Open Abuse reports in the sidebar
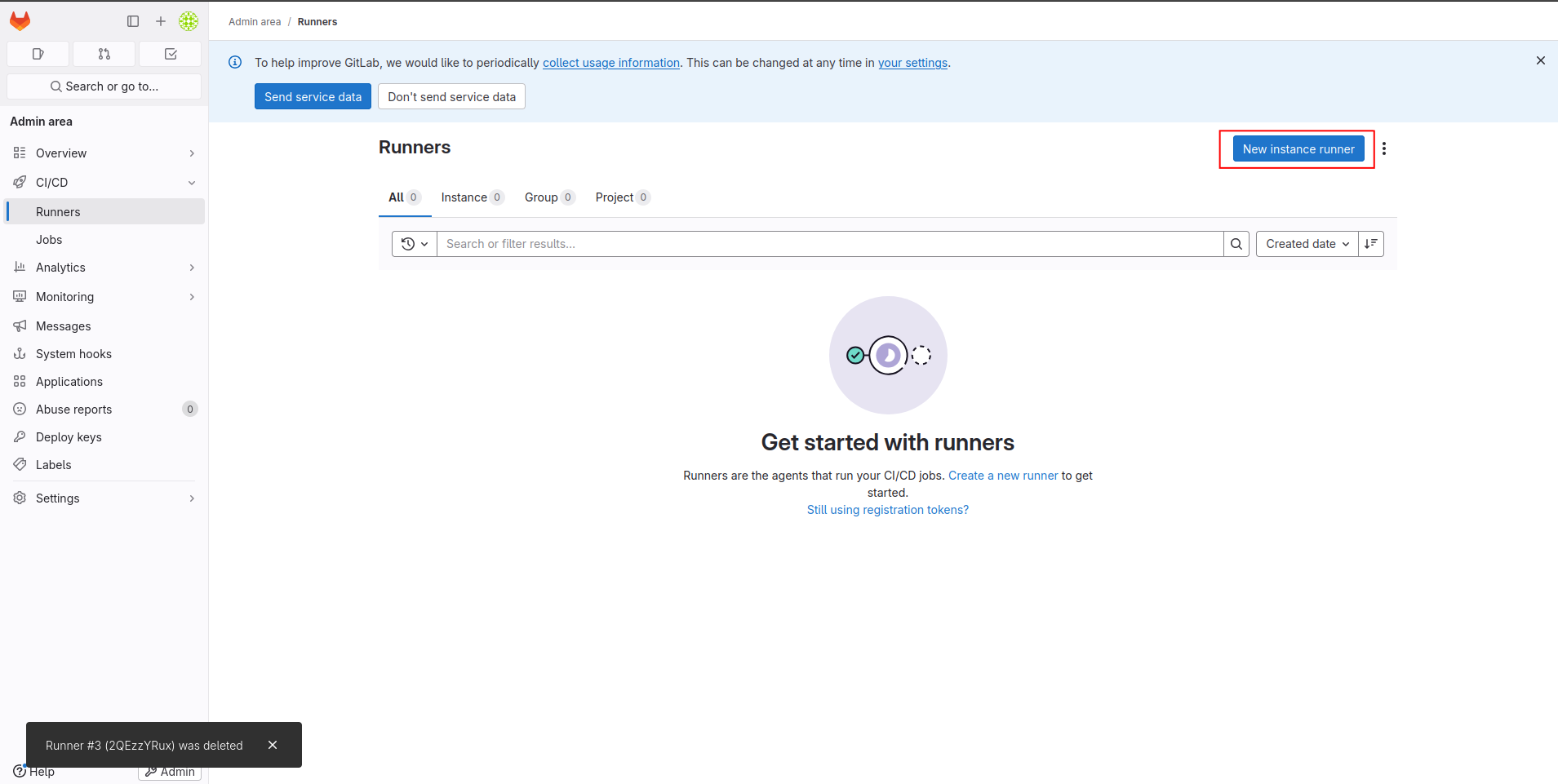This screenshot has width=1558, height=784. [x=104, y=410]
